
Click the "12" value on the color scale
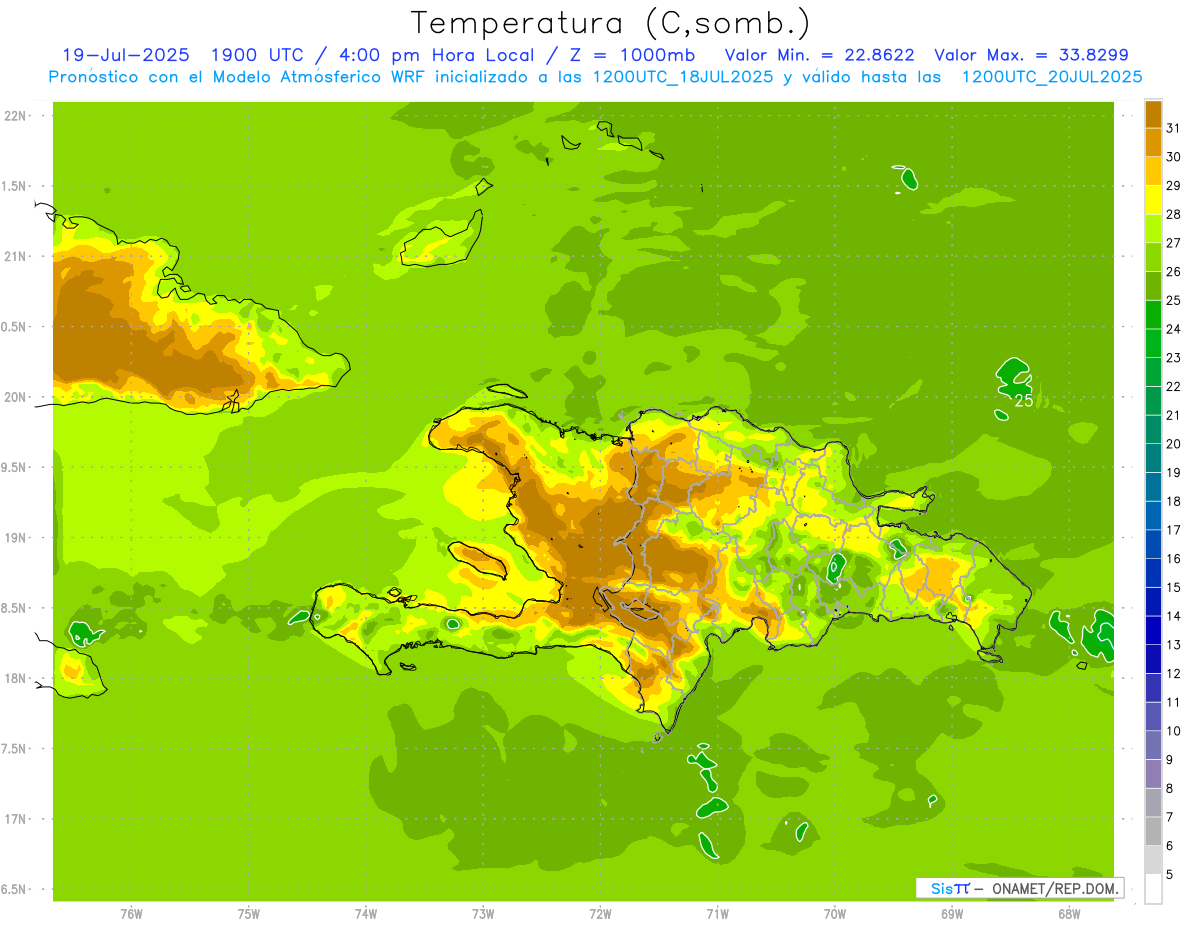pos(1173,674)
